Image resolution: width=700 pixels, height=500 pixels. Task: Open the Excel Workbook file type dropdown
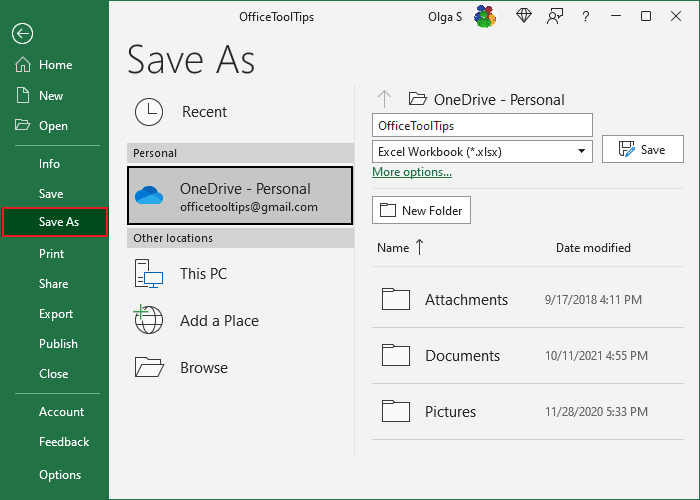[x=482, y=152]
